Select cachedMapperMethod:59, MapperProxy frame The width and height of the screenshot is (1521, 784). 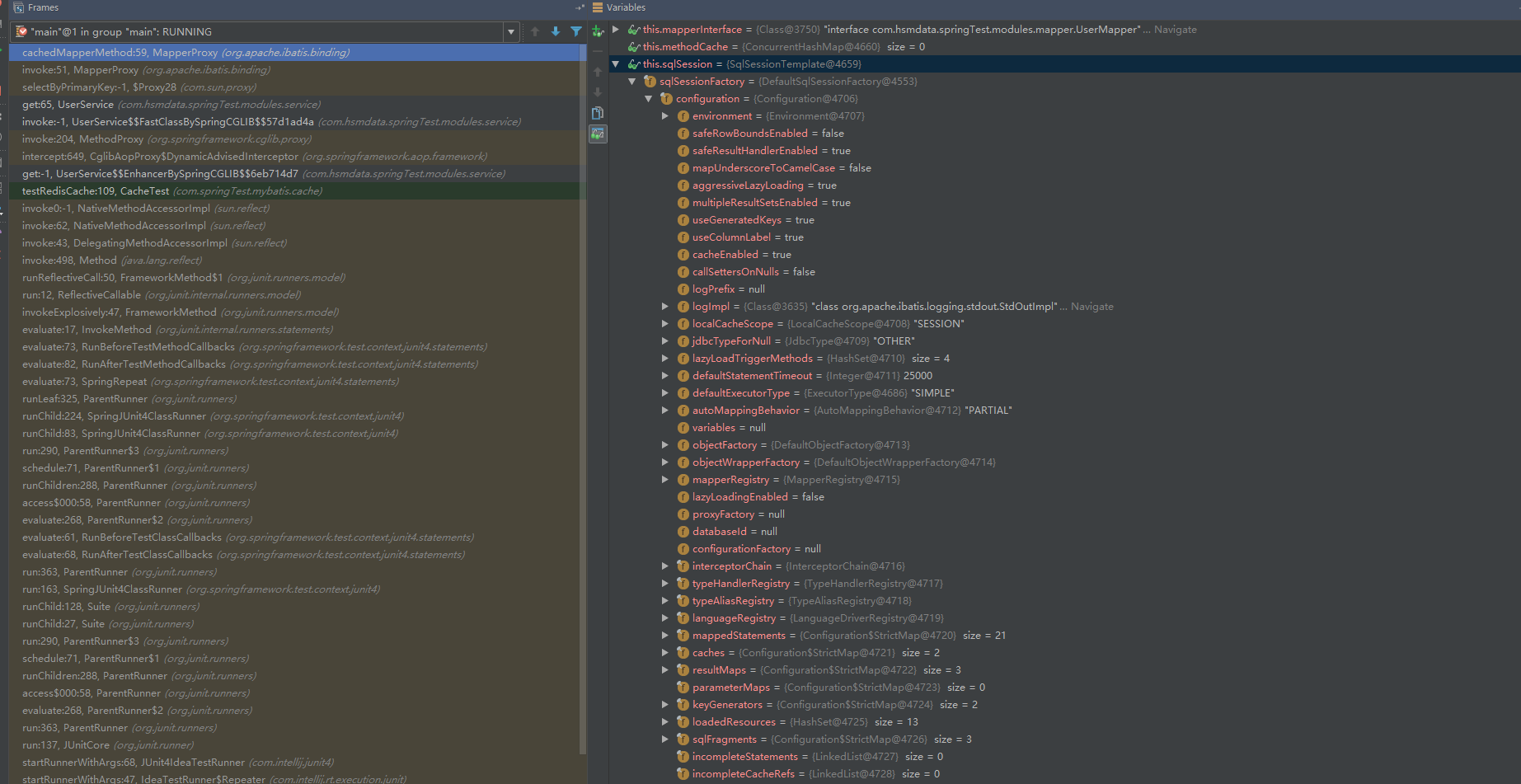tap(294, 53)
